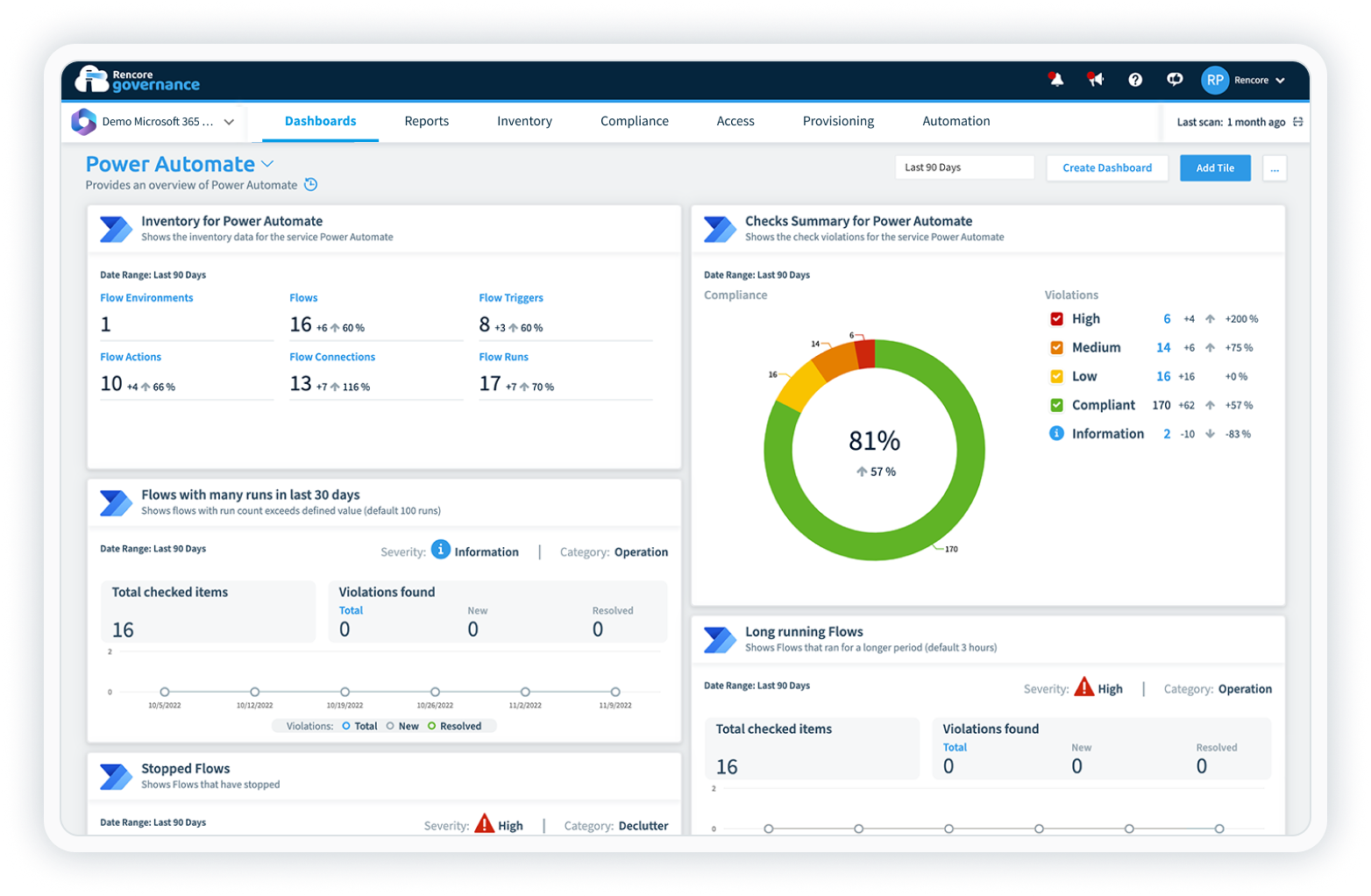
Task: Switch to the Automation tab
Action: 956,121
